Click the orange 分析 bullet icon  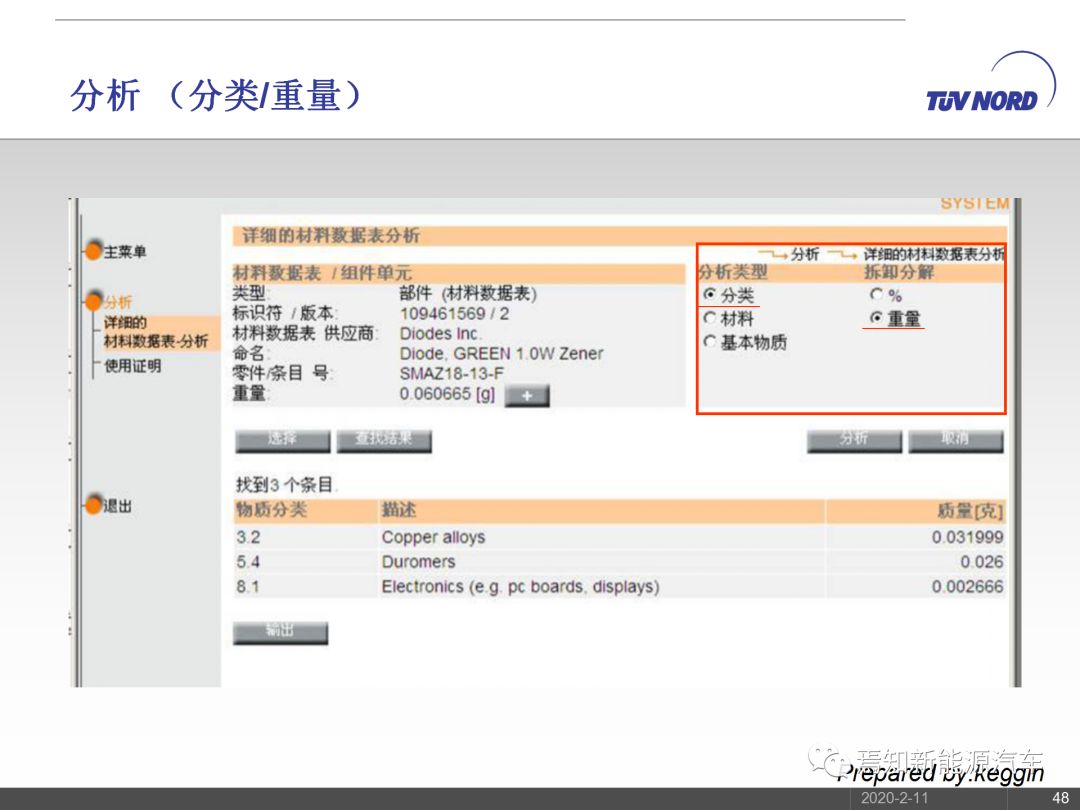click(95, 301)
